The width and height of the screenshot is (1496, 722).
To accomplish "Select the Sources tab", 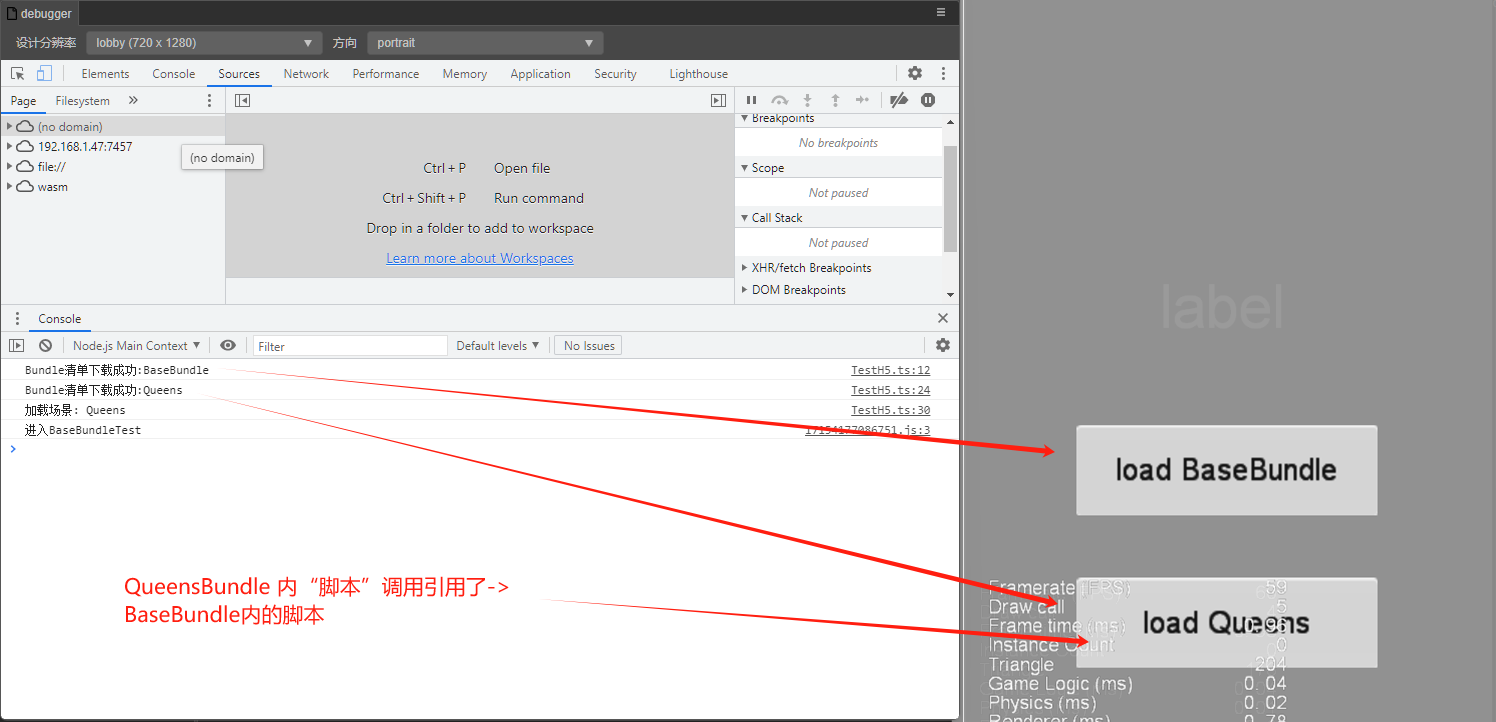I will click(239, 74).
